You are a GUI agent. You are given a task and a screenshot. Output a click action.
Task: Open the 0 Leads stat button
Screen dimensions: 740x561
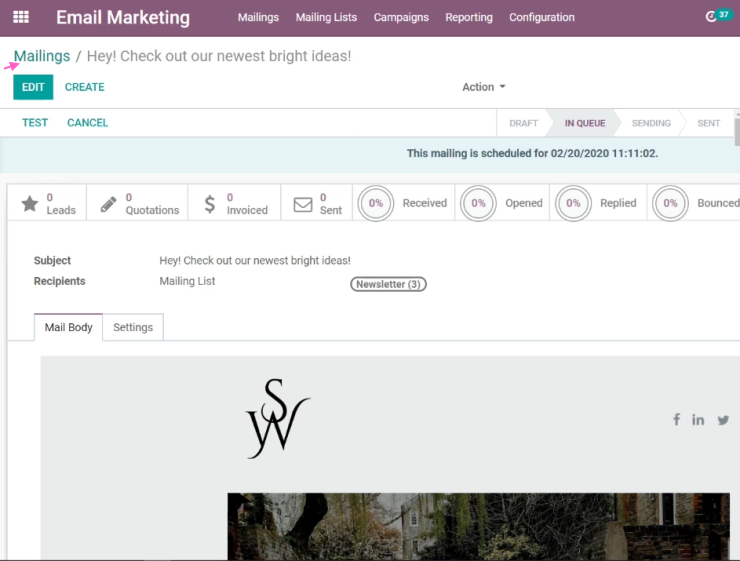[x=47, y=203]
